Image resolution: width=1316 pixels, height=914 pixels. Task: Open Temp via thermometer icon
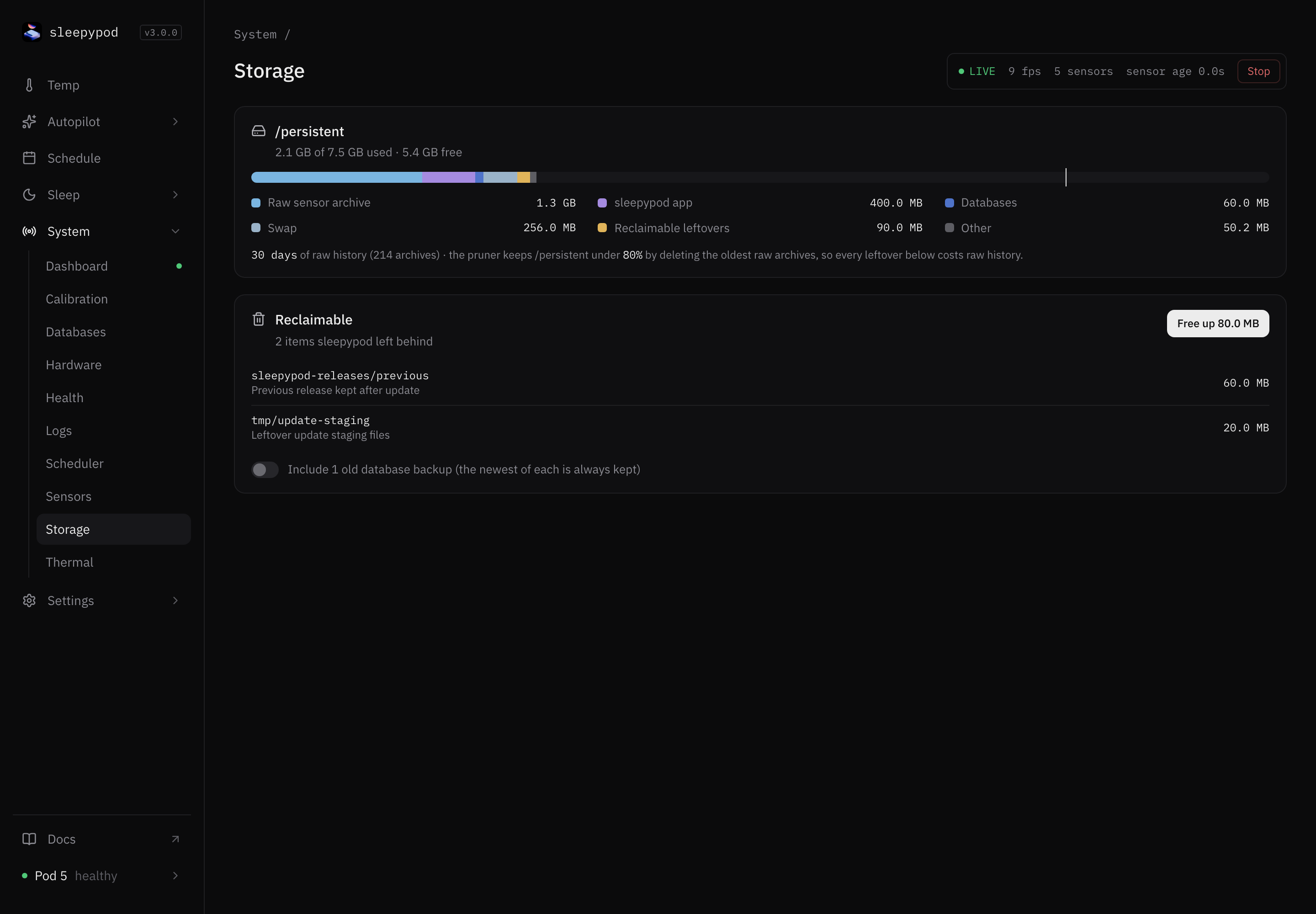[x=29, y=85]
